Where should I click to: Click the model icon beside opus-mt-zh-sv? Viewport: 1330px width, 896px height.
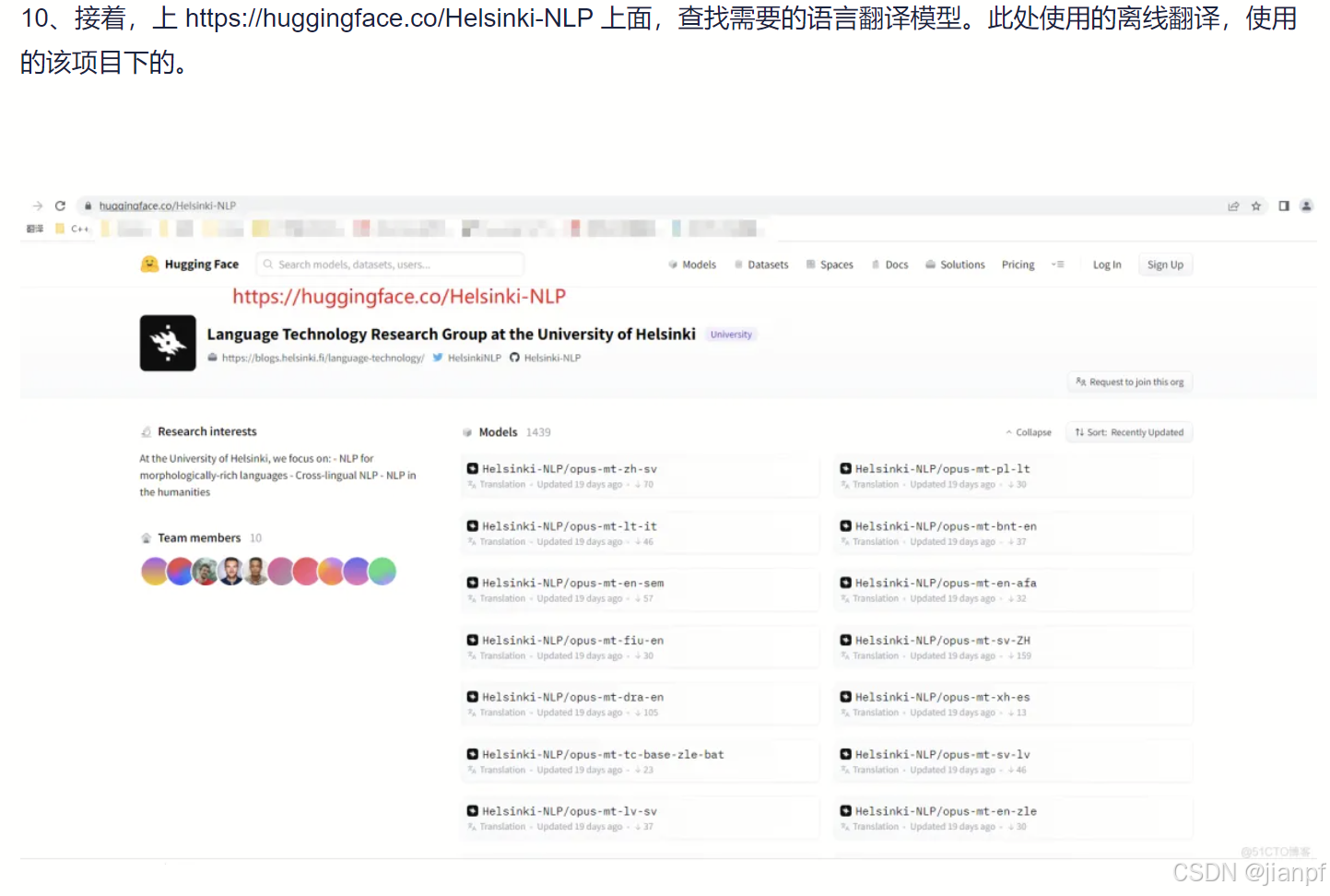[x=473, y=469]
